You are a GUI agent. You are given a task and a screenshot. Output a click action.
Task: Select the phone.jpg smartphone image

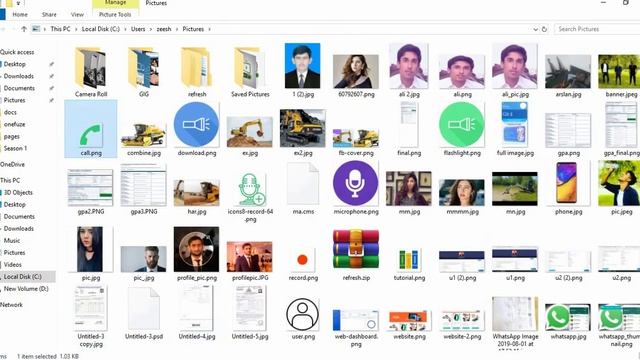point(568,188)
